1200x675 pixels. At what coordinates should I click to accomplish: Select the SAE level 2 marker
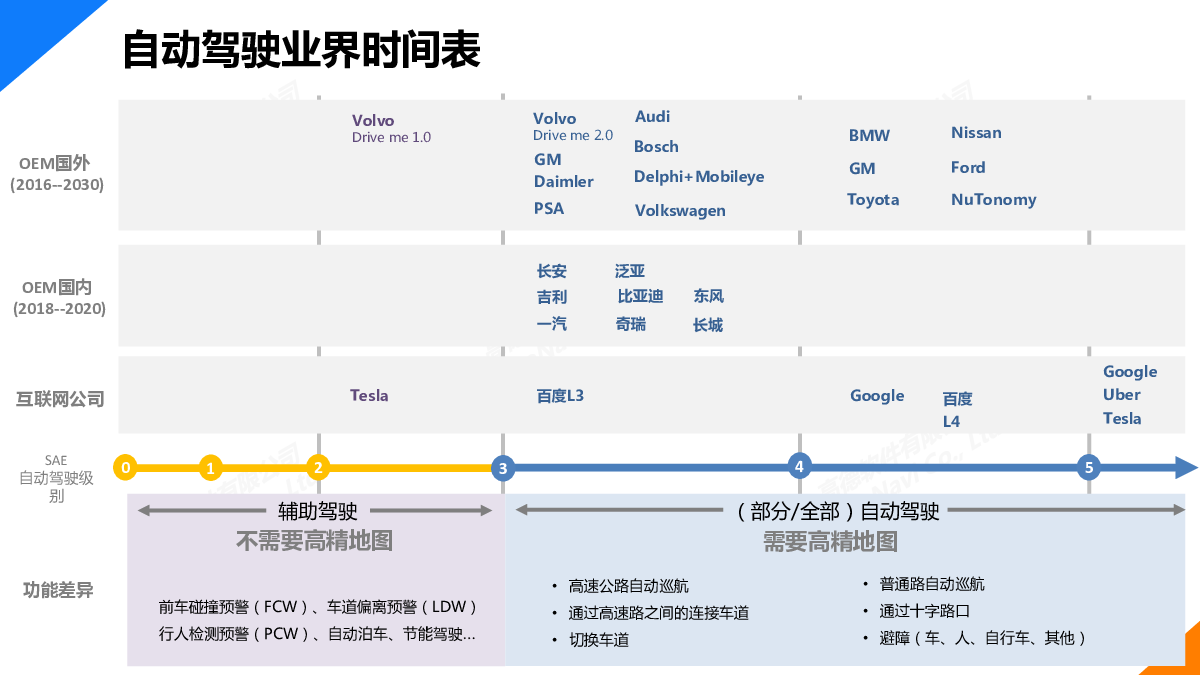pos(318,467)
